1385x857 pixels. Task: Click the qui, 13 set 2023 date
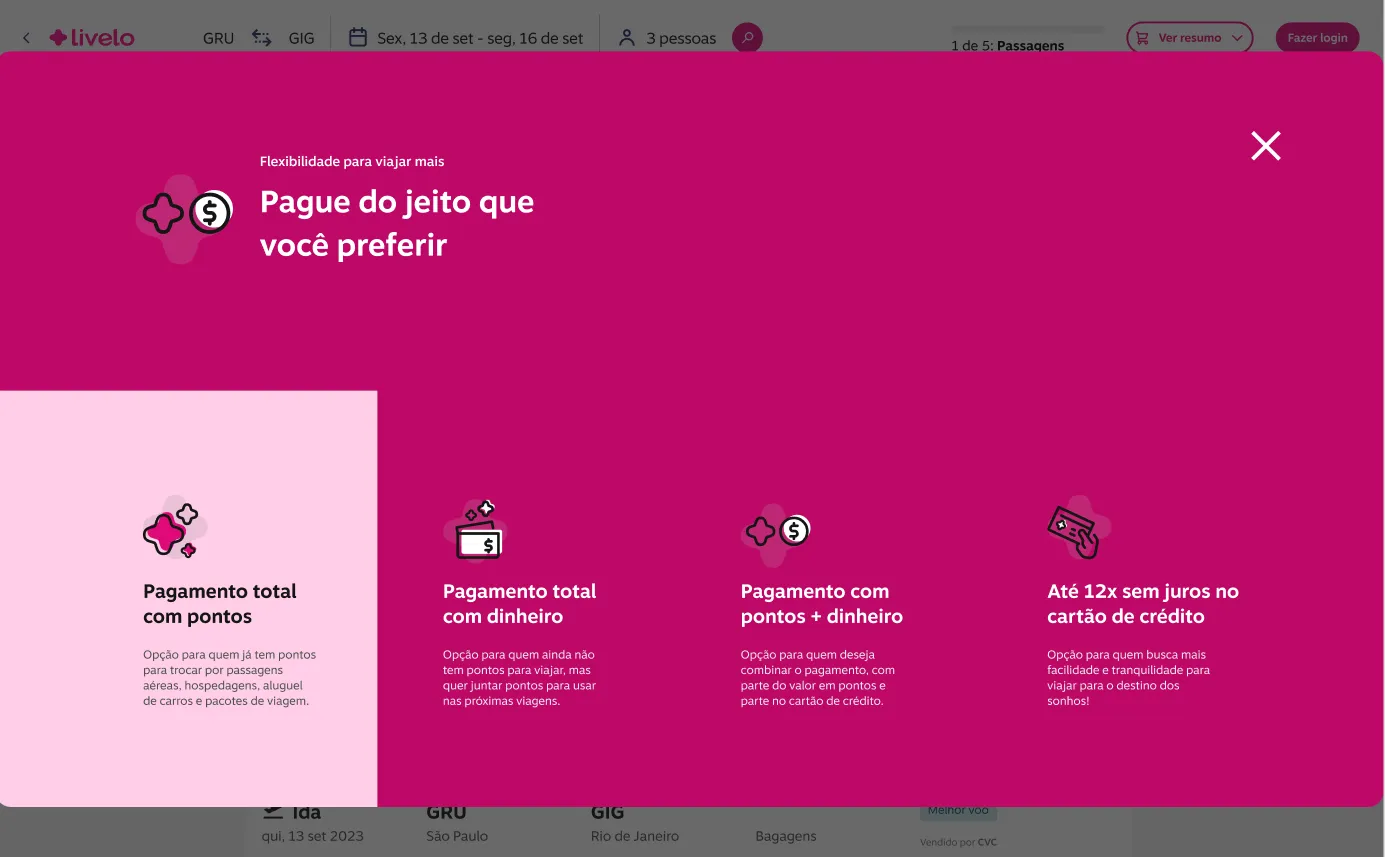click(313, 836)
